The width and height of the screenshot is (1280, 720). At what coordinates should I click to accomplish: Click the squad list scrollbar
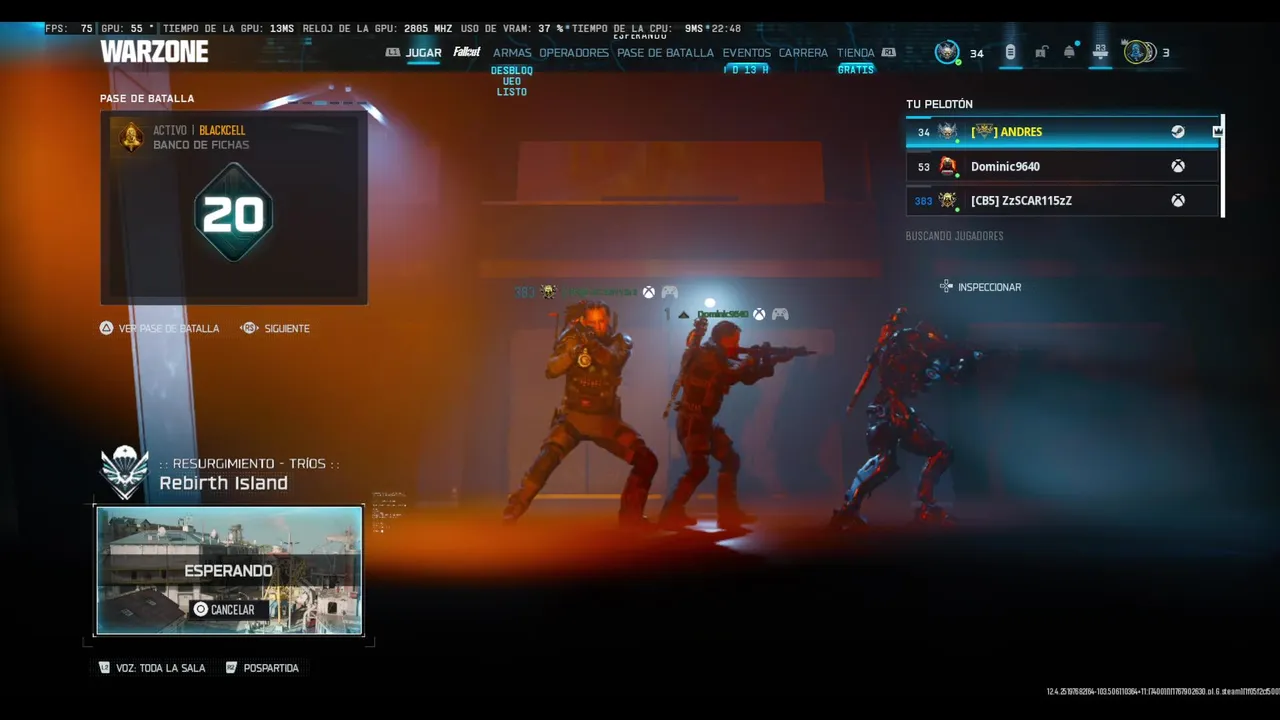point(1222,166)
